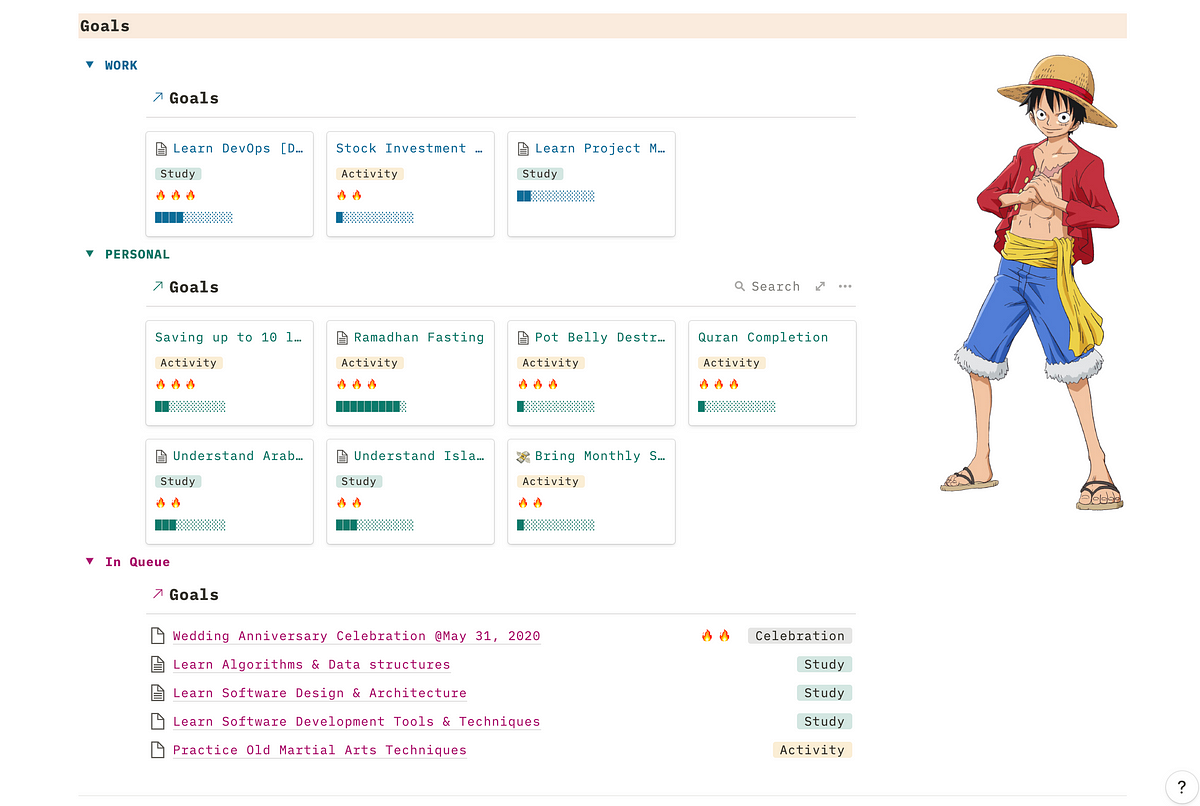Click page icon on Pot Belly Destr... card
Viewport: 1200px width, 806px height.
pyautogui.click(x=523, y=338)
